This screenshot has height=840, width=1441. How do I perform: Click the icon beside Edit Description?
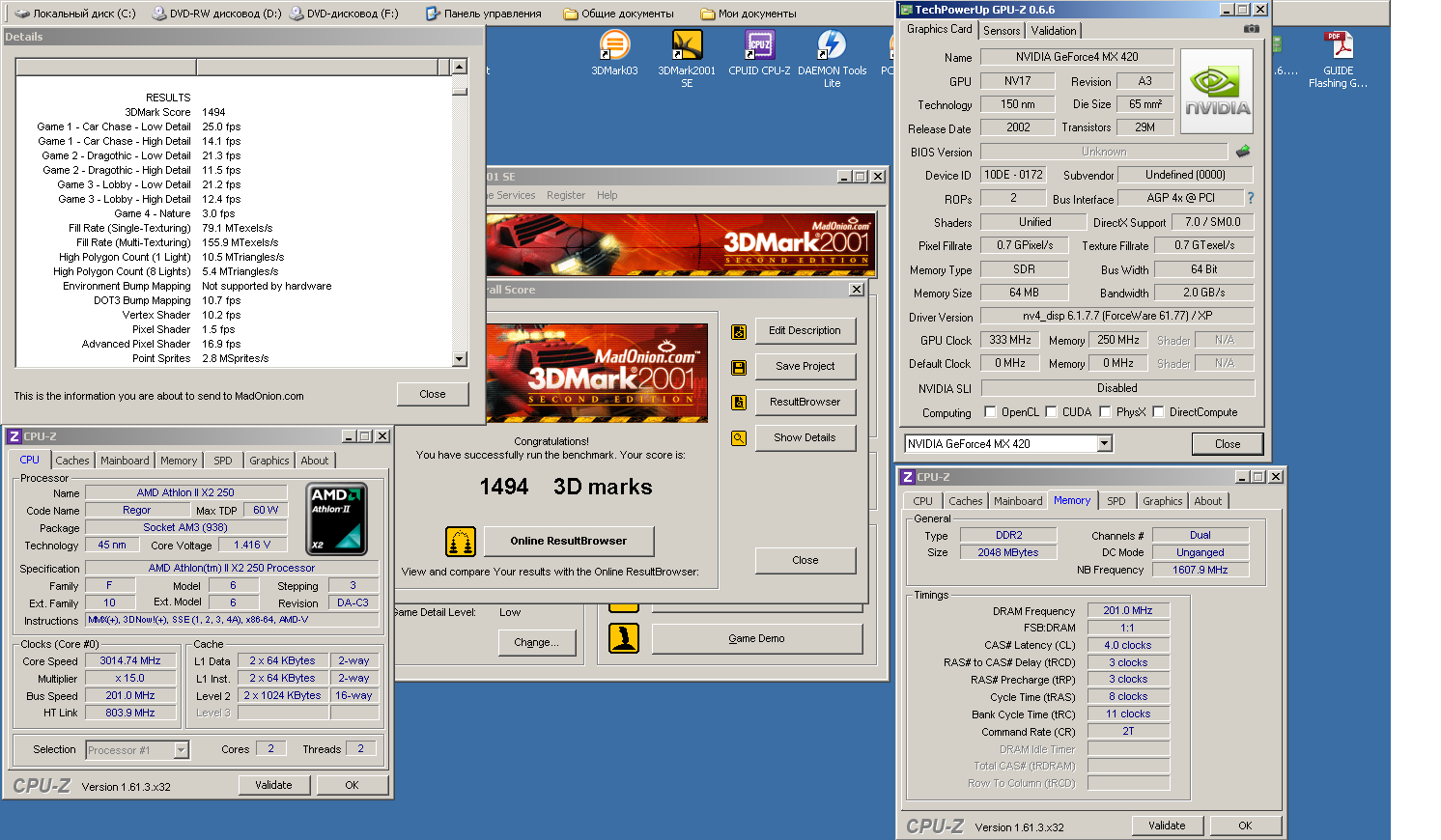(739, 331)
